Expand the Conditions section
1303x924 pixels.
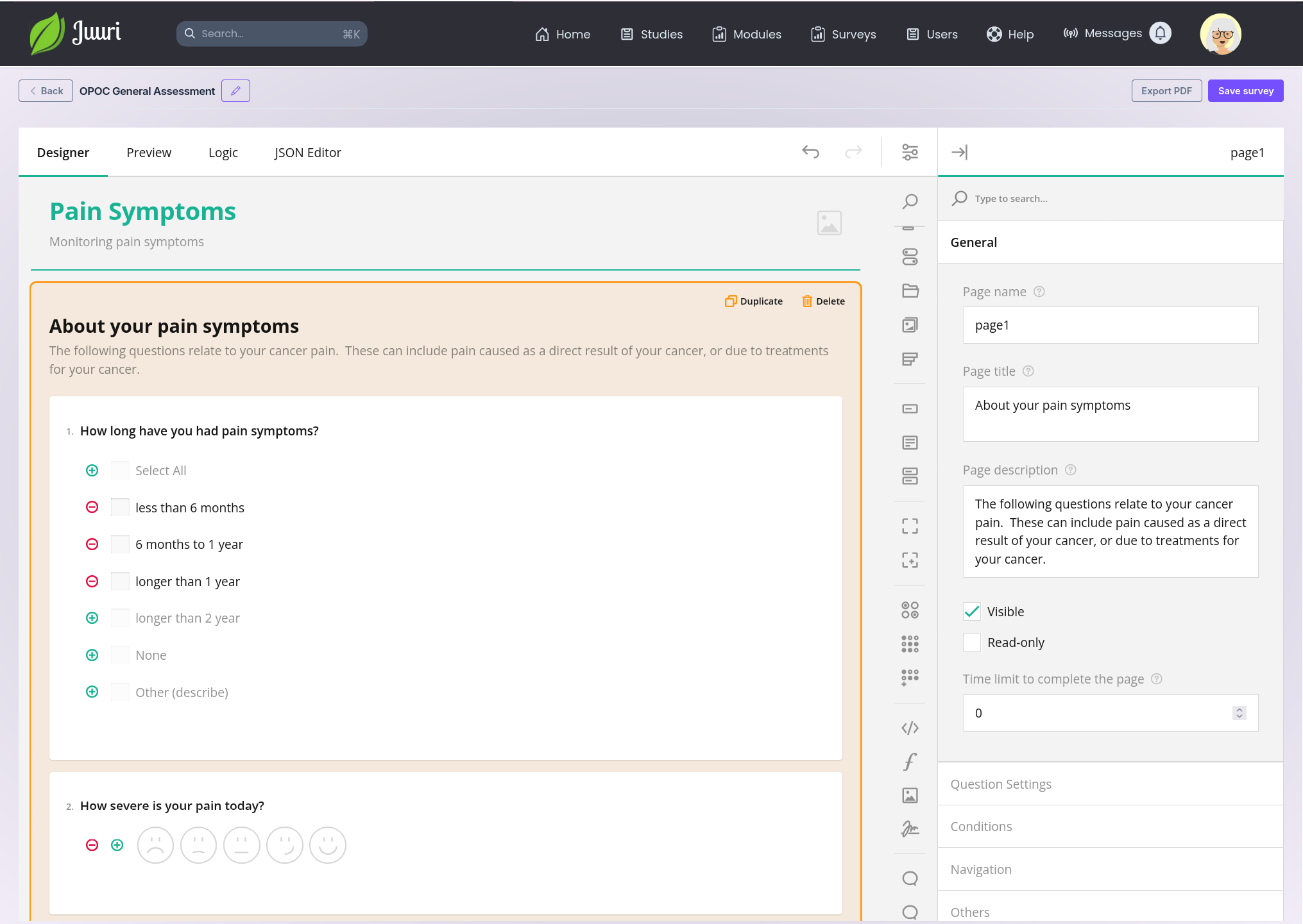click(1110, 826)
